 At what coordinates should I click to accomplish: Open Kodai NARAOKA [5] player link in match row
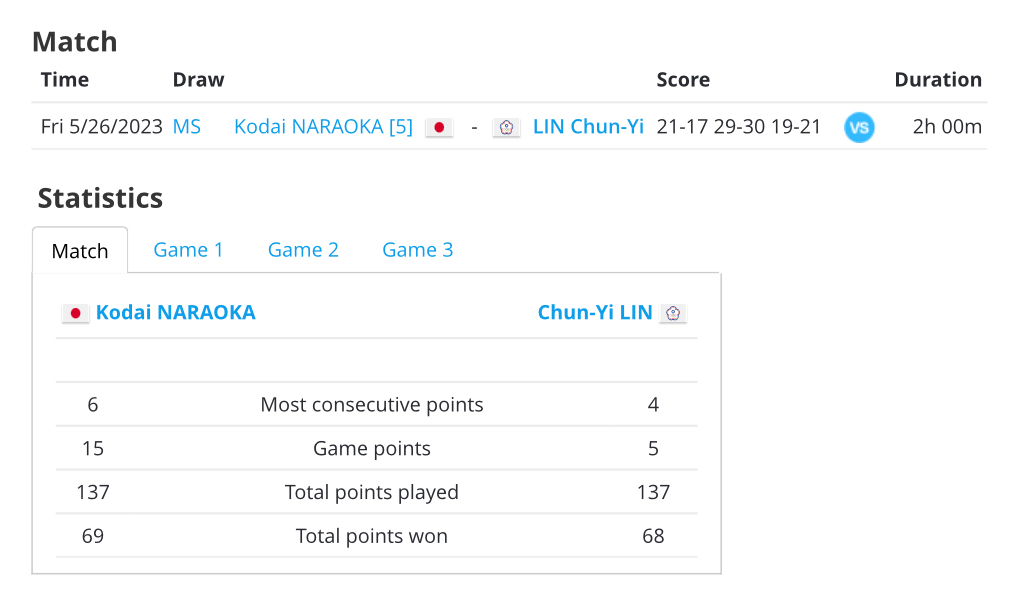coord(323,127)
